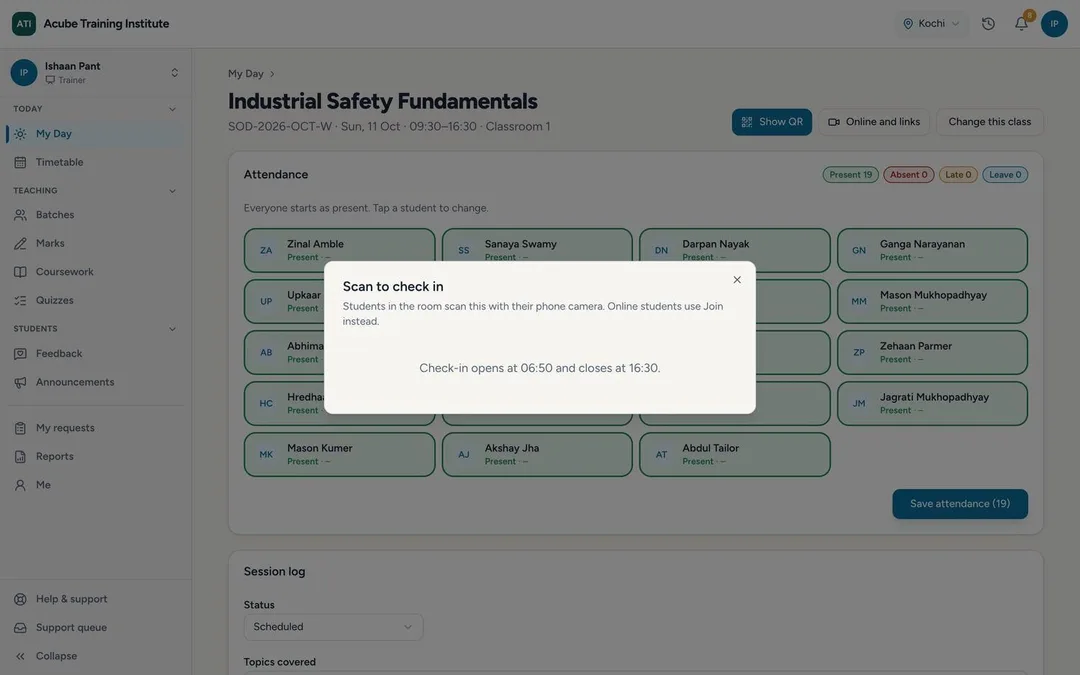Click the My requests clipboard icon

coord(21,428)
